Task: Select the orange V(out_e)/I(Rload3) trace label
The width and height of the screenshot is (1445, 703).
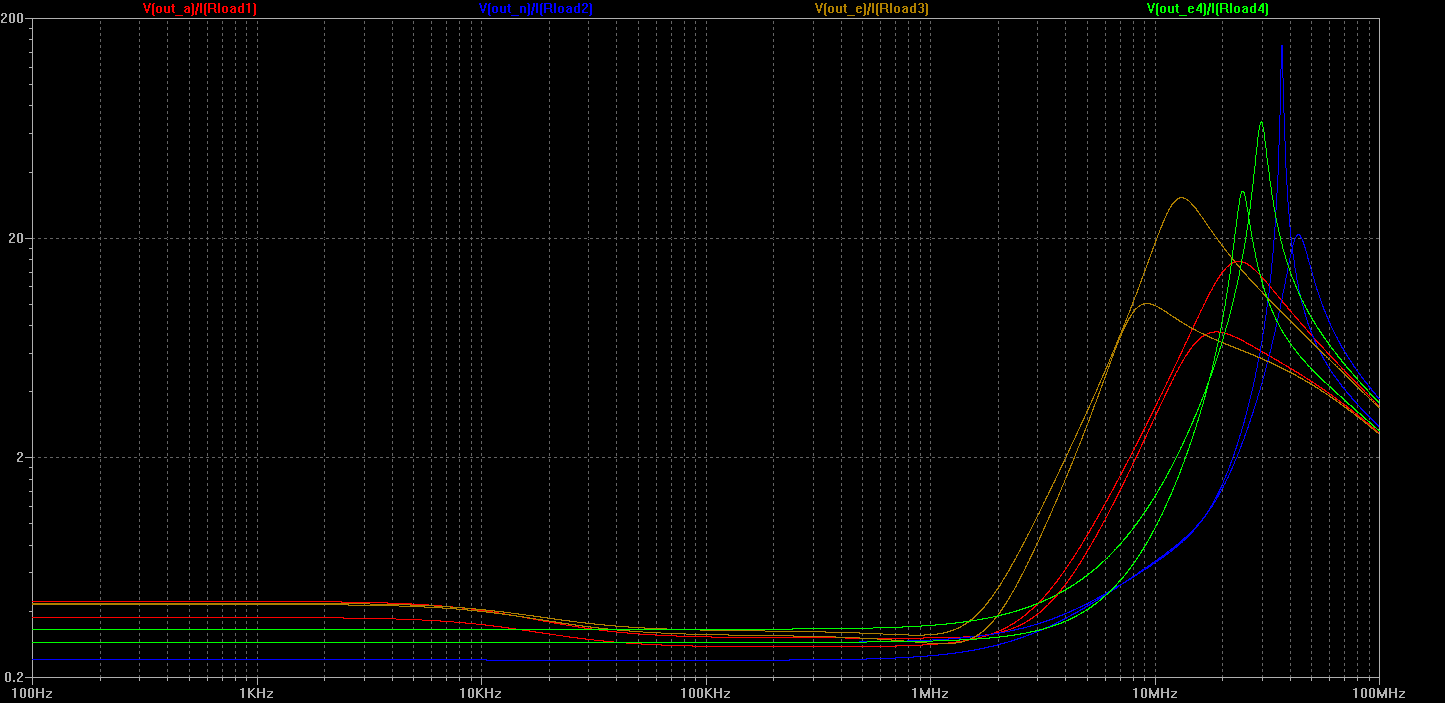Action: coord(872,9)
